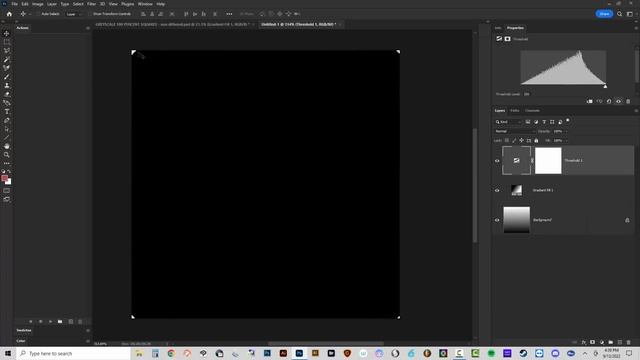The image size is (640, 360).
Task: Switch to the Channels tab
Action: point(532,111)
